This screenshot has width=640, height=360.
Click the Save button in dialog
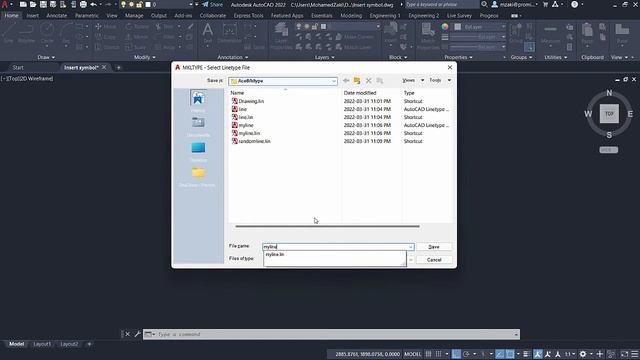coord(434,247)
